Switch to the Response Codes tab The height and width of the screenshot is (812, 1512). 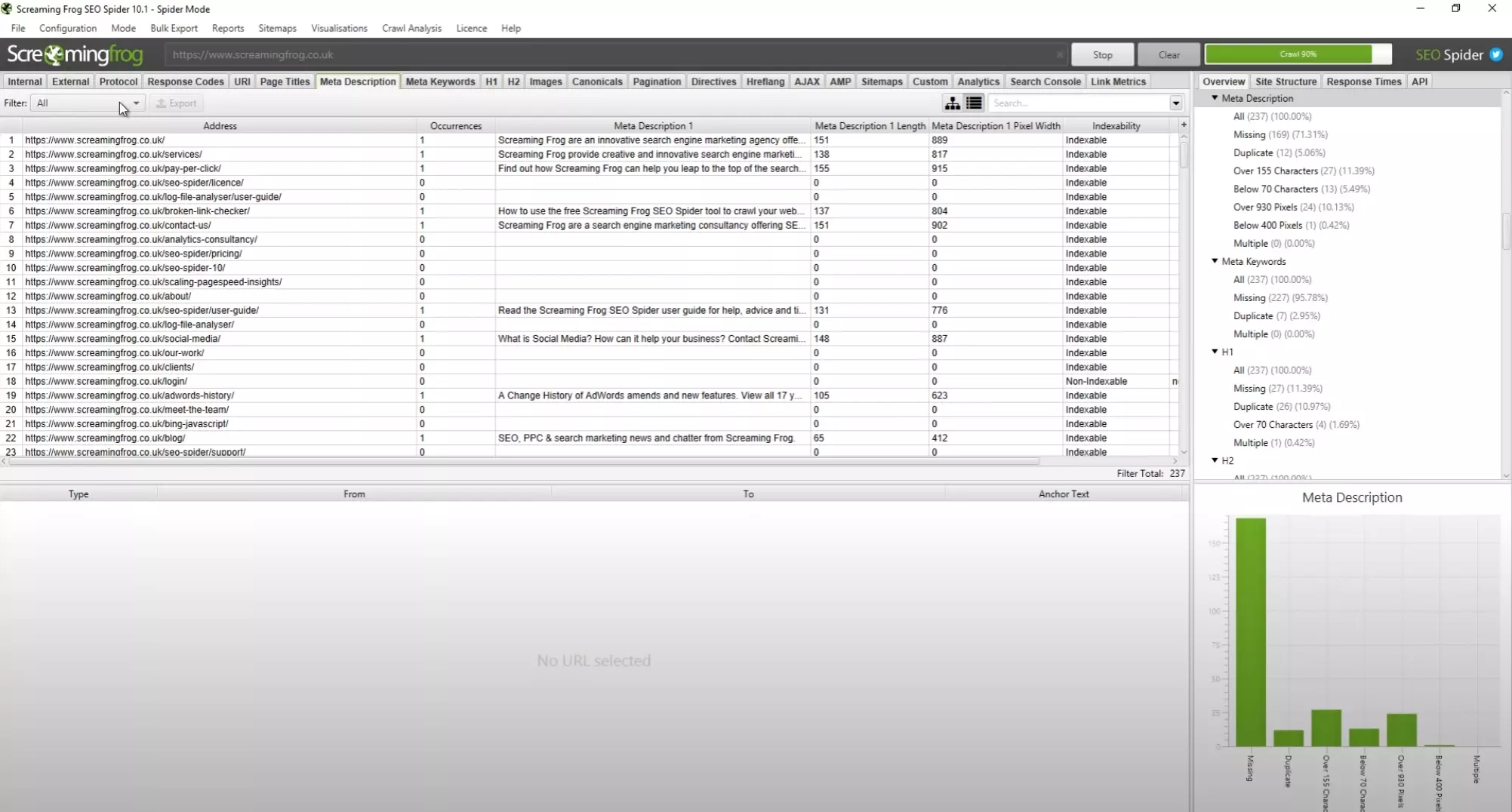pyautogui.click(x=186, y=82)
